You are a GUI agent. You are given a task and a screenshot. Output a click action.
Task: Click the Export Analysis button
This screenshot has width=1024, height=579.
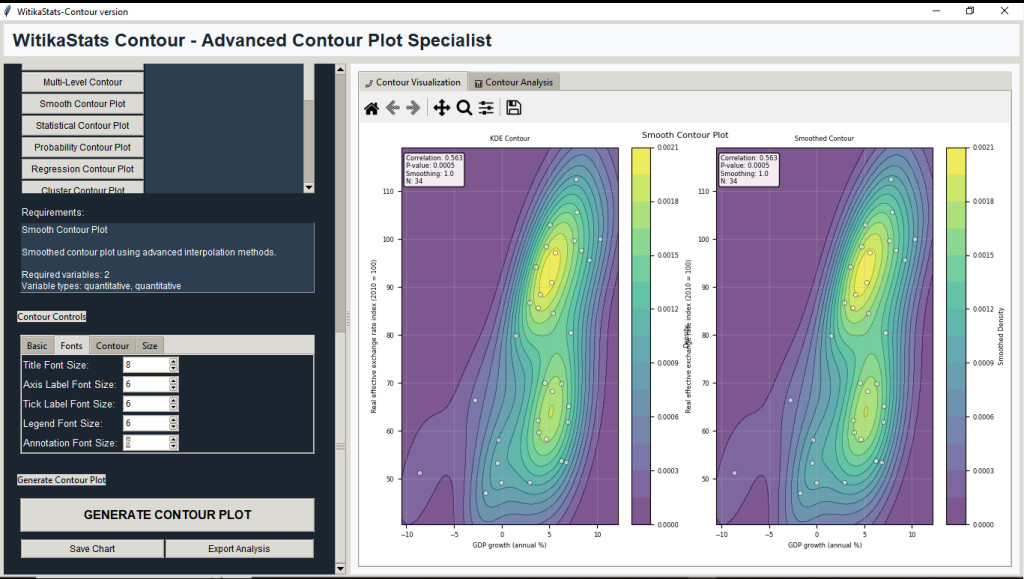239,549
